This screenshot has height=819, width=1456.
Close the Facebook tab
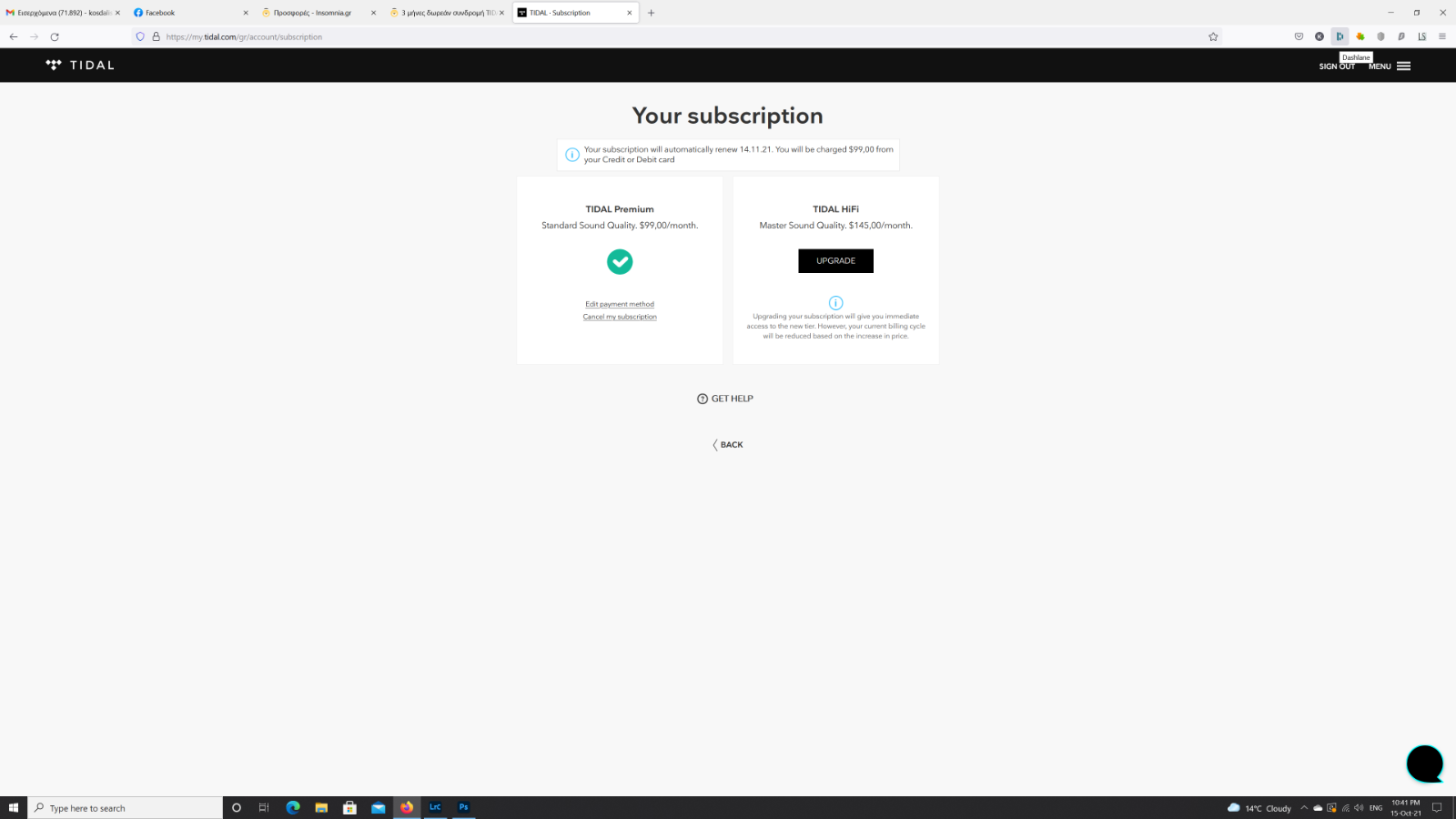(x=246, y=13)
